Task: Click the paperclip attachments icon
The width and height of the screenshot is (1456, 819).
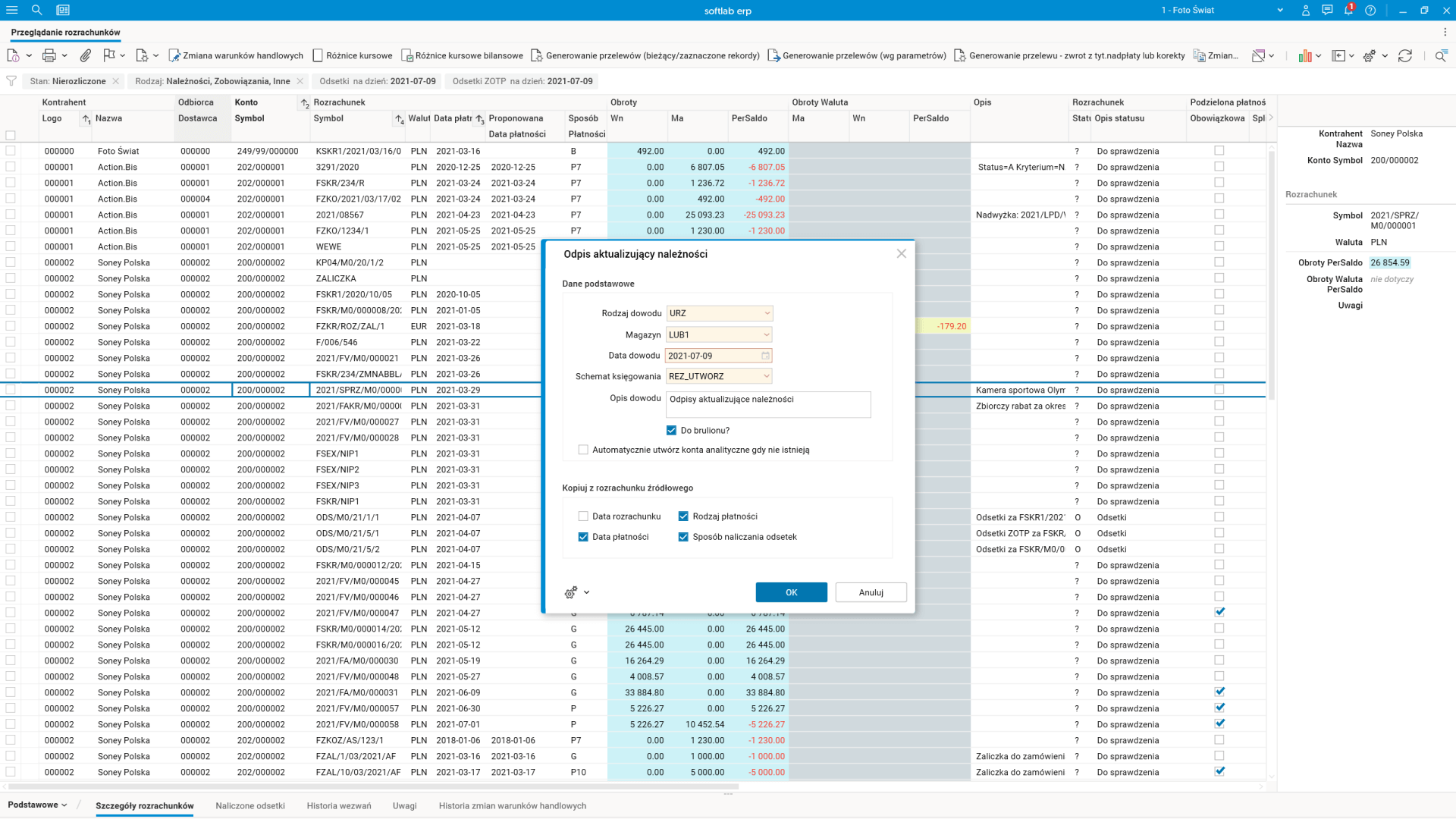Action: (86, 55)
